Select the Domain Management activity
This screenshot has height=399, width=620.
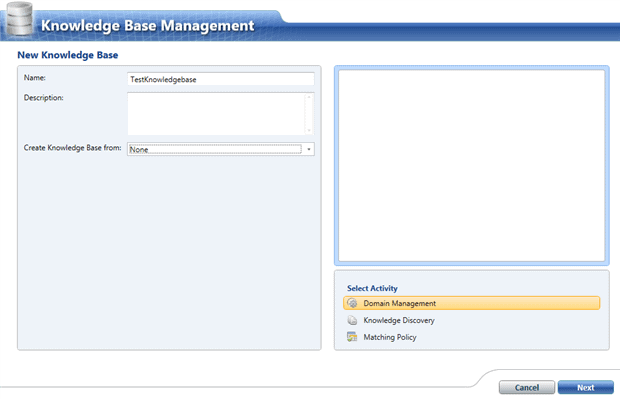[x=472, y=303]
